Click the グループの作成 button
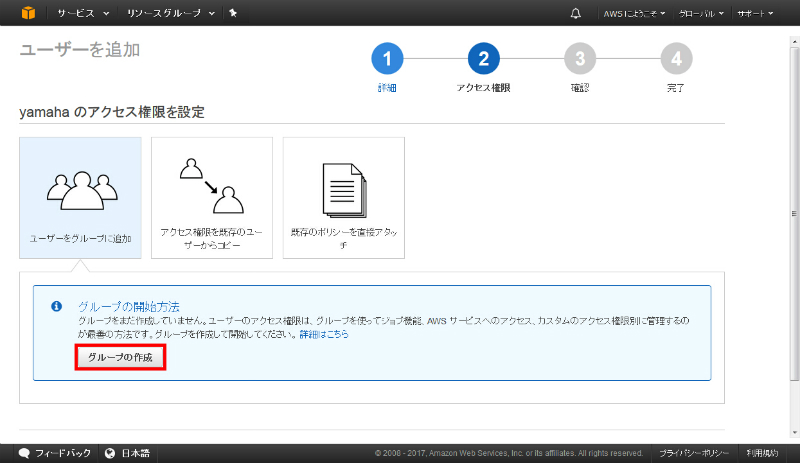 tap(120, 357)
